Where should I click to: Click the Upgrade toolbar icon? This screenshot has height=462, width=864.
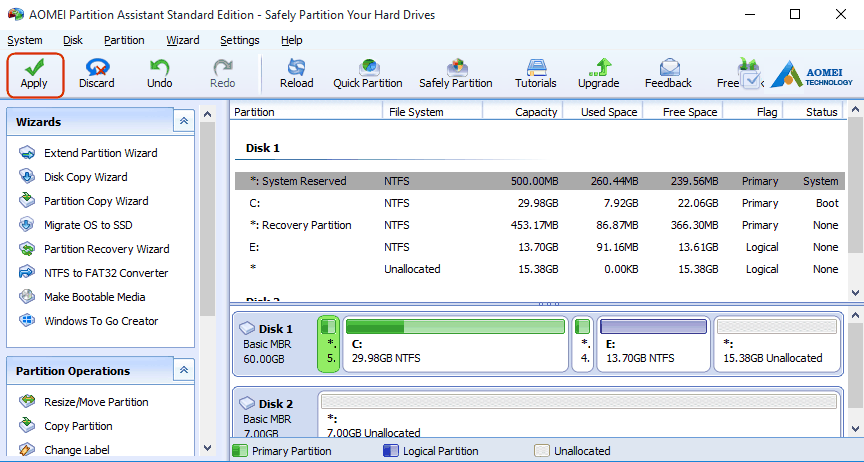(x=598, y=75)
